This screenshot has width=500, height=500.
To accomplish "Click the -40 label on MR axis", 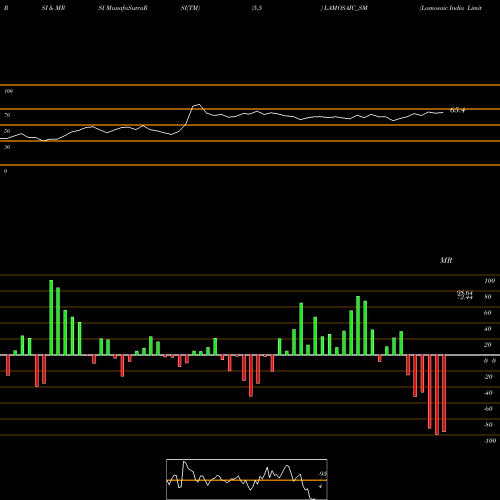I will coord(488,393).
